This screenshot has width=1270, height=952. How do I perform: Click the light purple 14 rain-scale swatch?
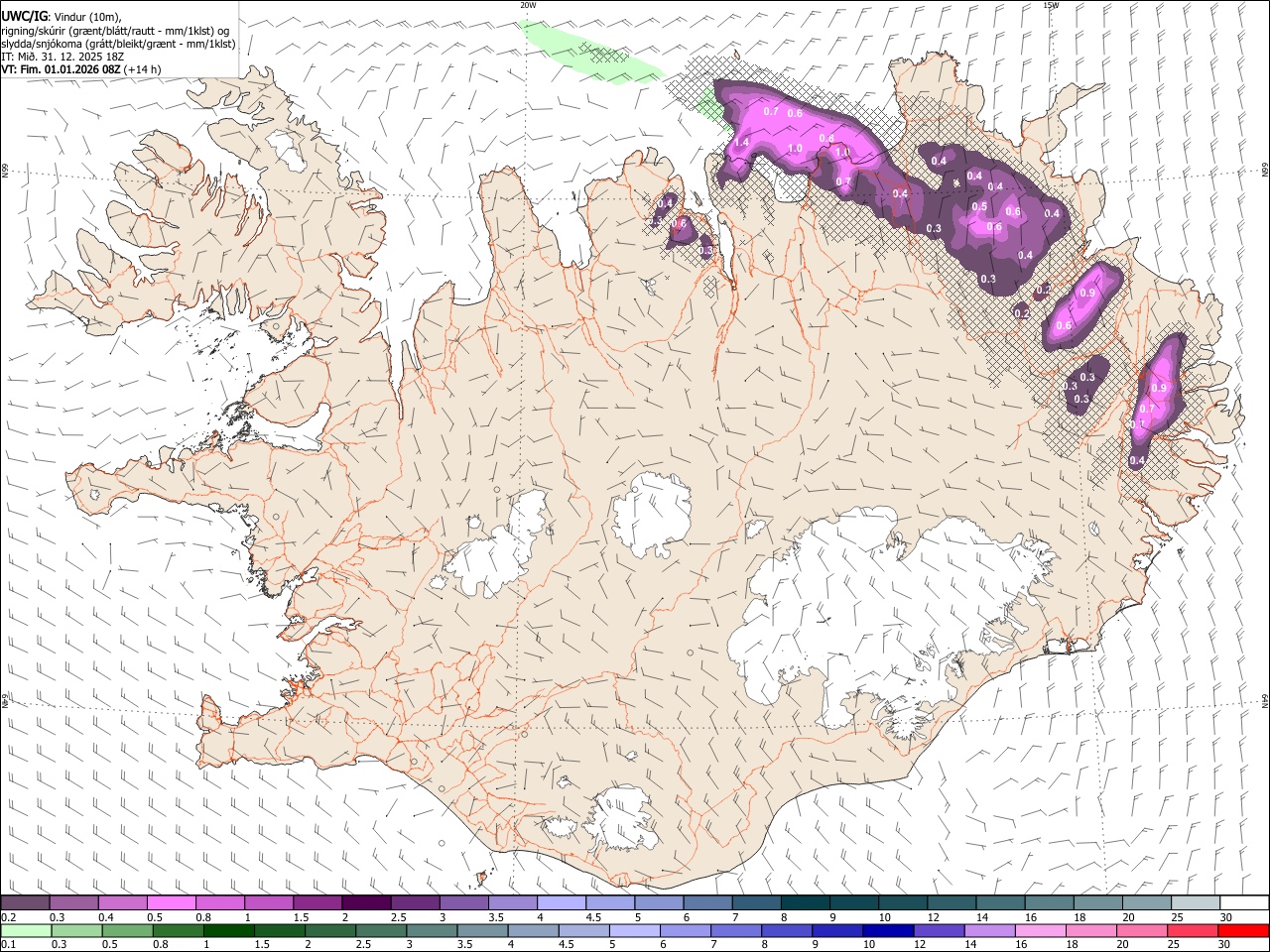(989, 930)
